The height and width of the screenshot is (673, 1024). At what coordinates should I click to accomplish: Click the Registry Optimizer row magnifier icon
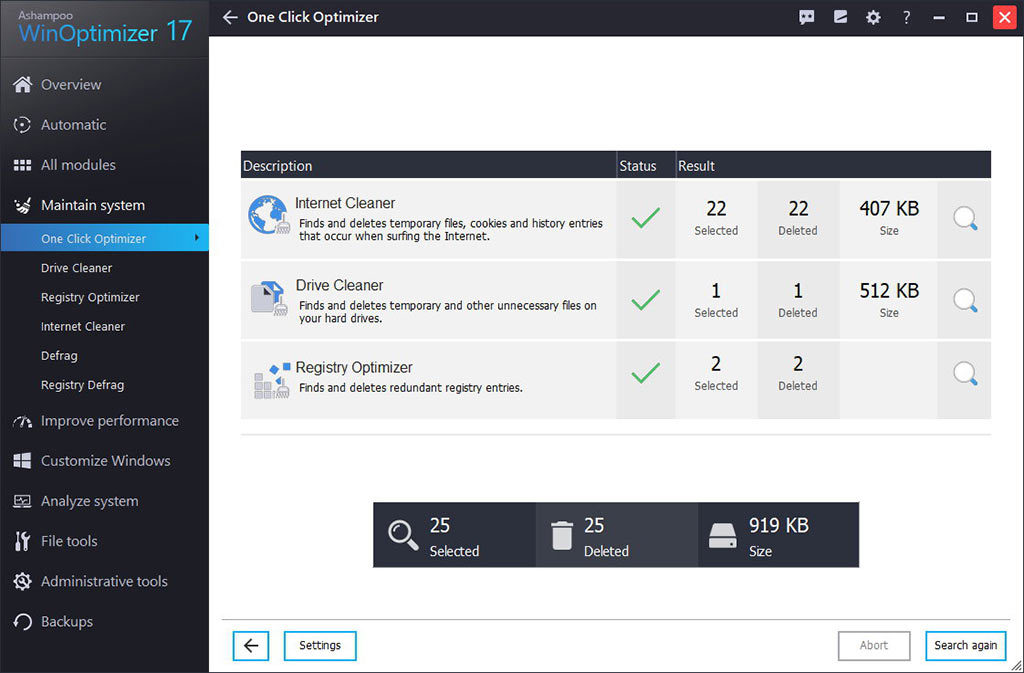(964, 374)
